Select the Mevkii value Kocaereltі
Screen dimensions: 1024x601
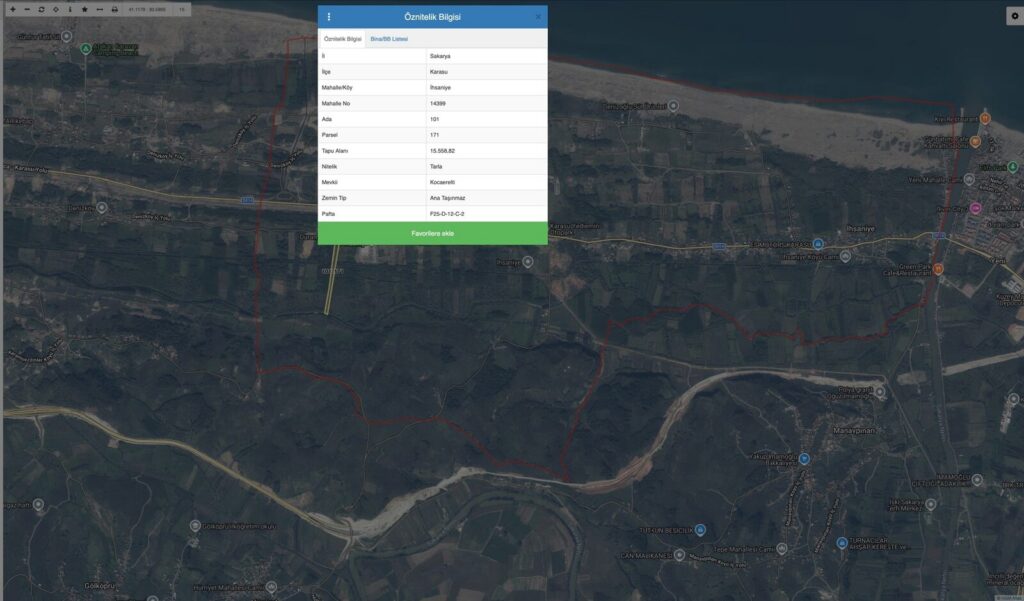(x=442, y=182)
